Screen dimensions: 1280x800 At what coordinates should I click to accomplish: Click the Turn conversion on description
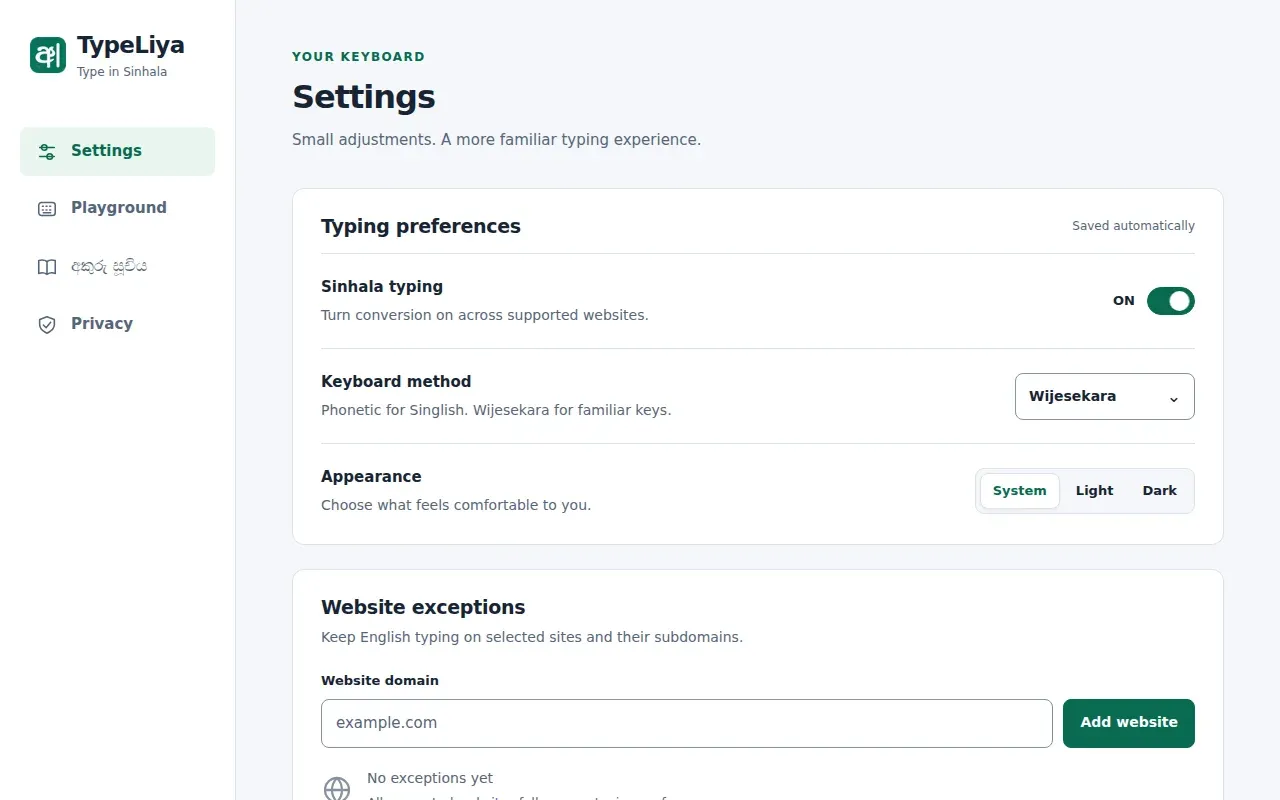pyautogui.click(x=485, y=315)
